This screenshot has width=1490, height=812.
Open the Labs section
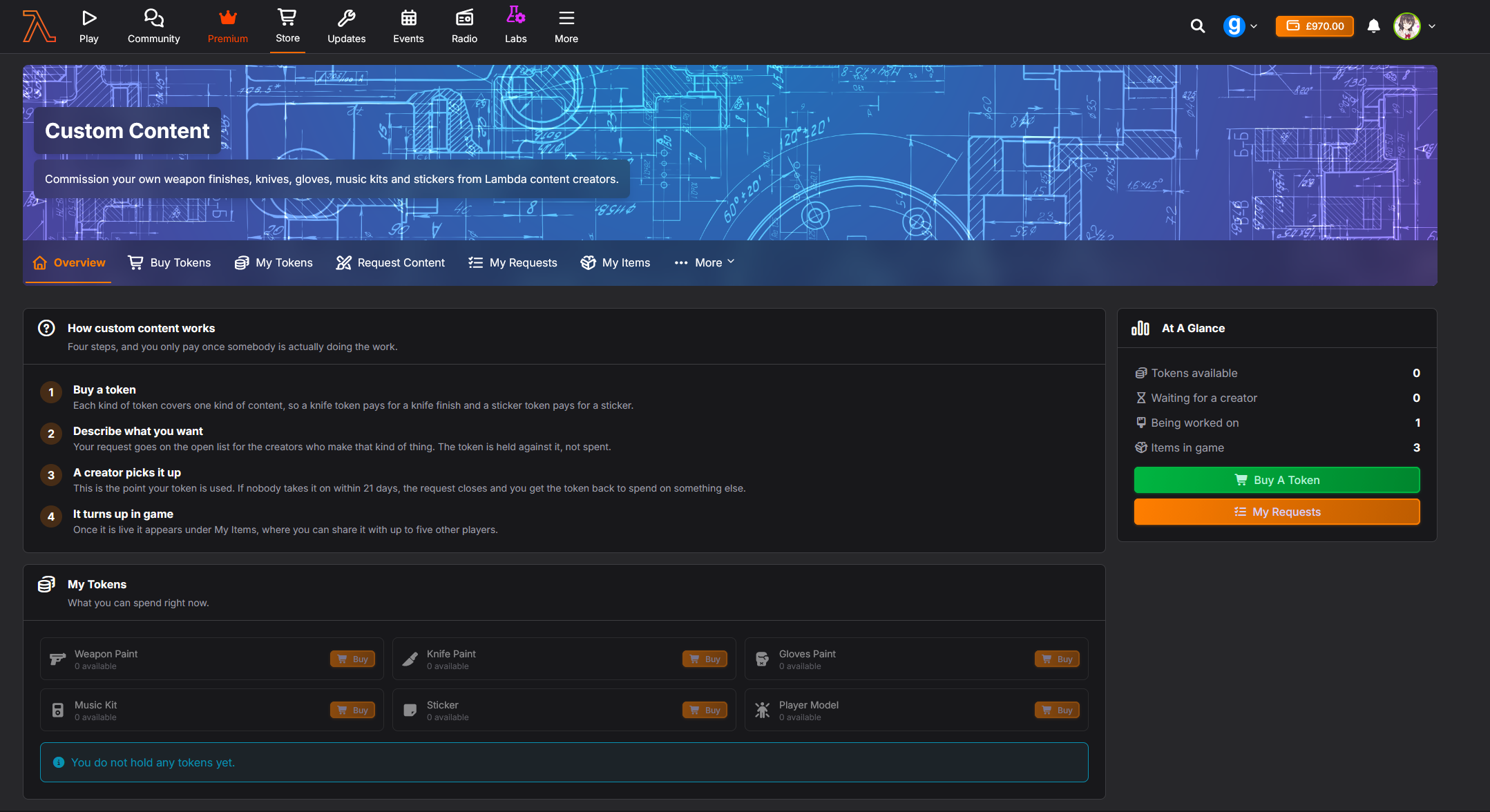point(516,26)
